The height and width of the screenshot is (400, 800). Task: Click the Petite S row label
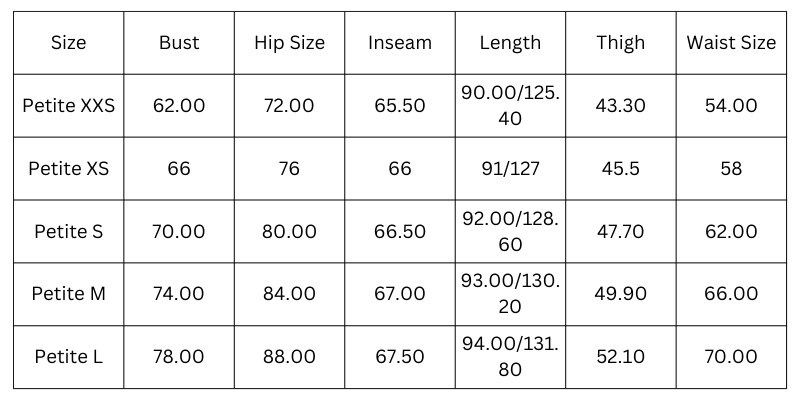(x=69, y=231)
